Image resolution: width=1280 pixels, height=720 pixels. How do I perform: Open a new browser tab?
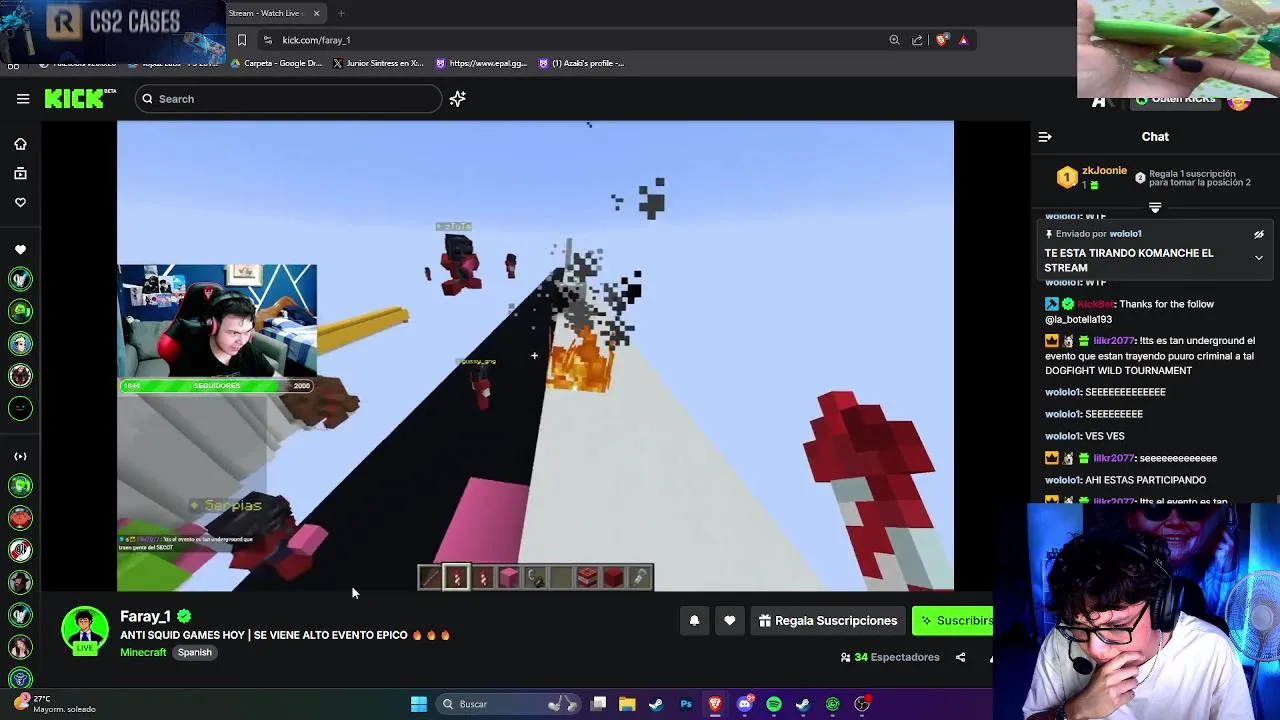(341, 13)
